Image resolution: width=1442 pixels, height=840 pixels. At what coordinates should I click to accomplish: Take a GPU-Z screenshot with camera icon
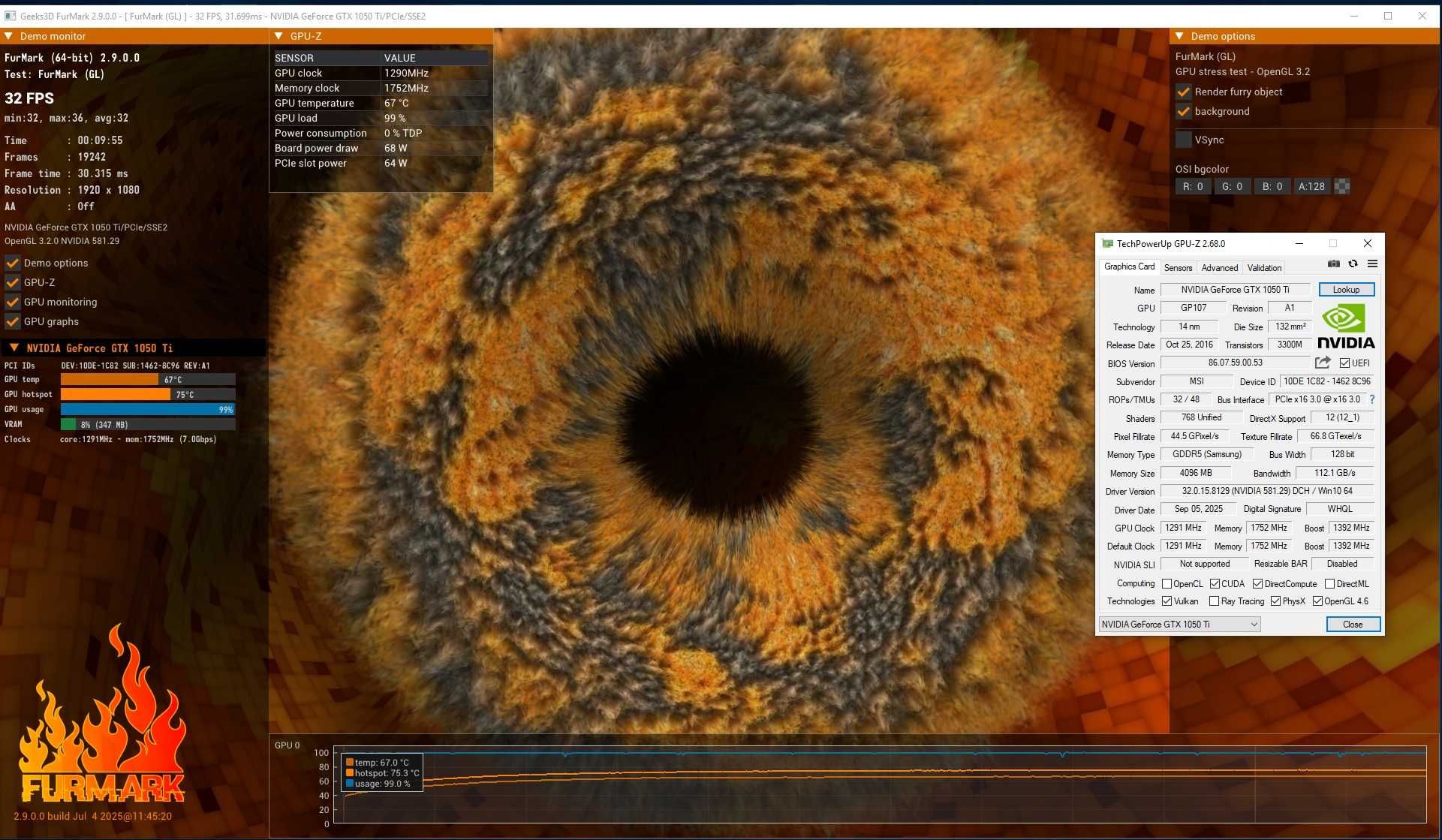(1333, 264)
